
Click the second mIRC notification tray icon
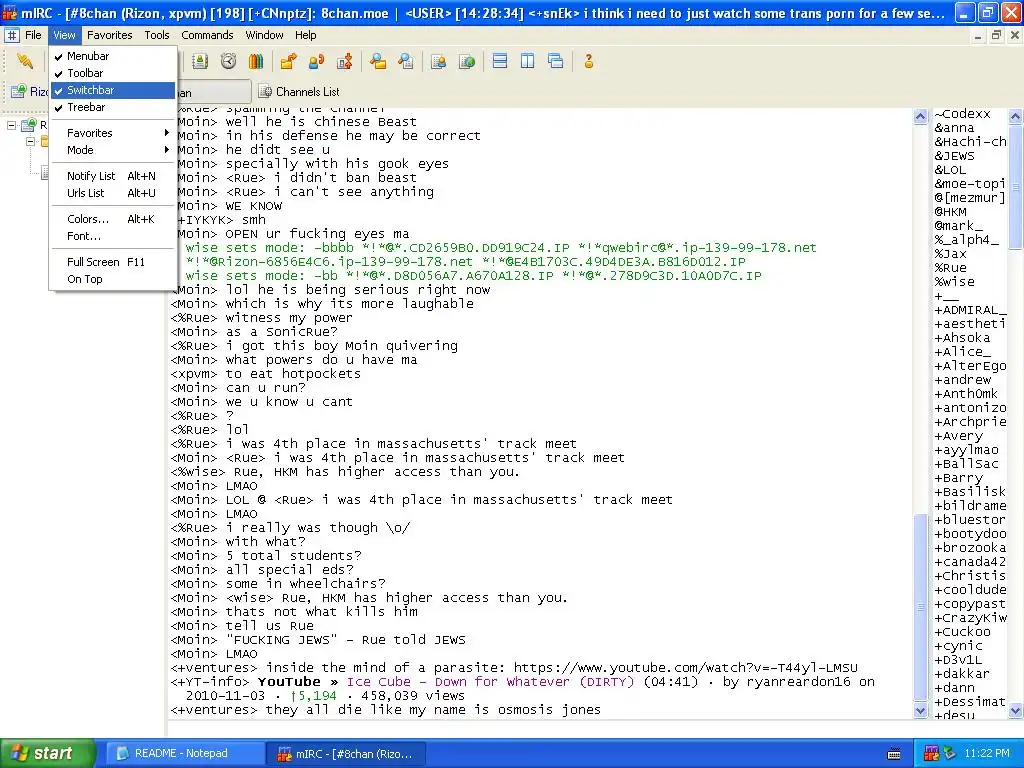[949, 754]
